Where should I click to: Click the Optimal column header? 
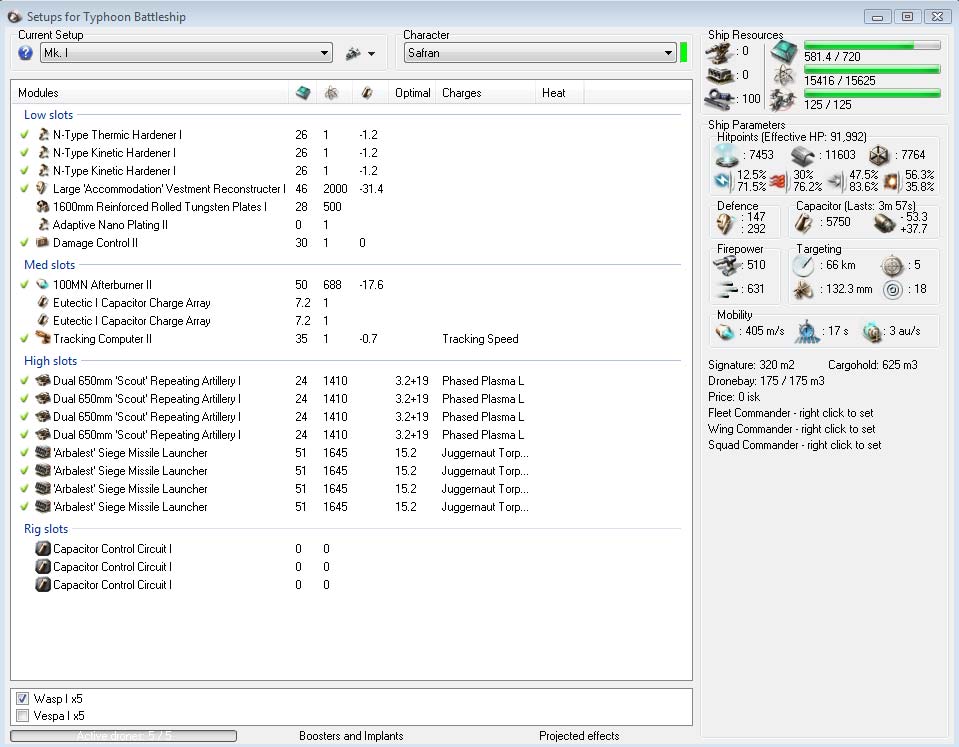(x=412, y=93)
